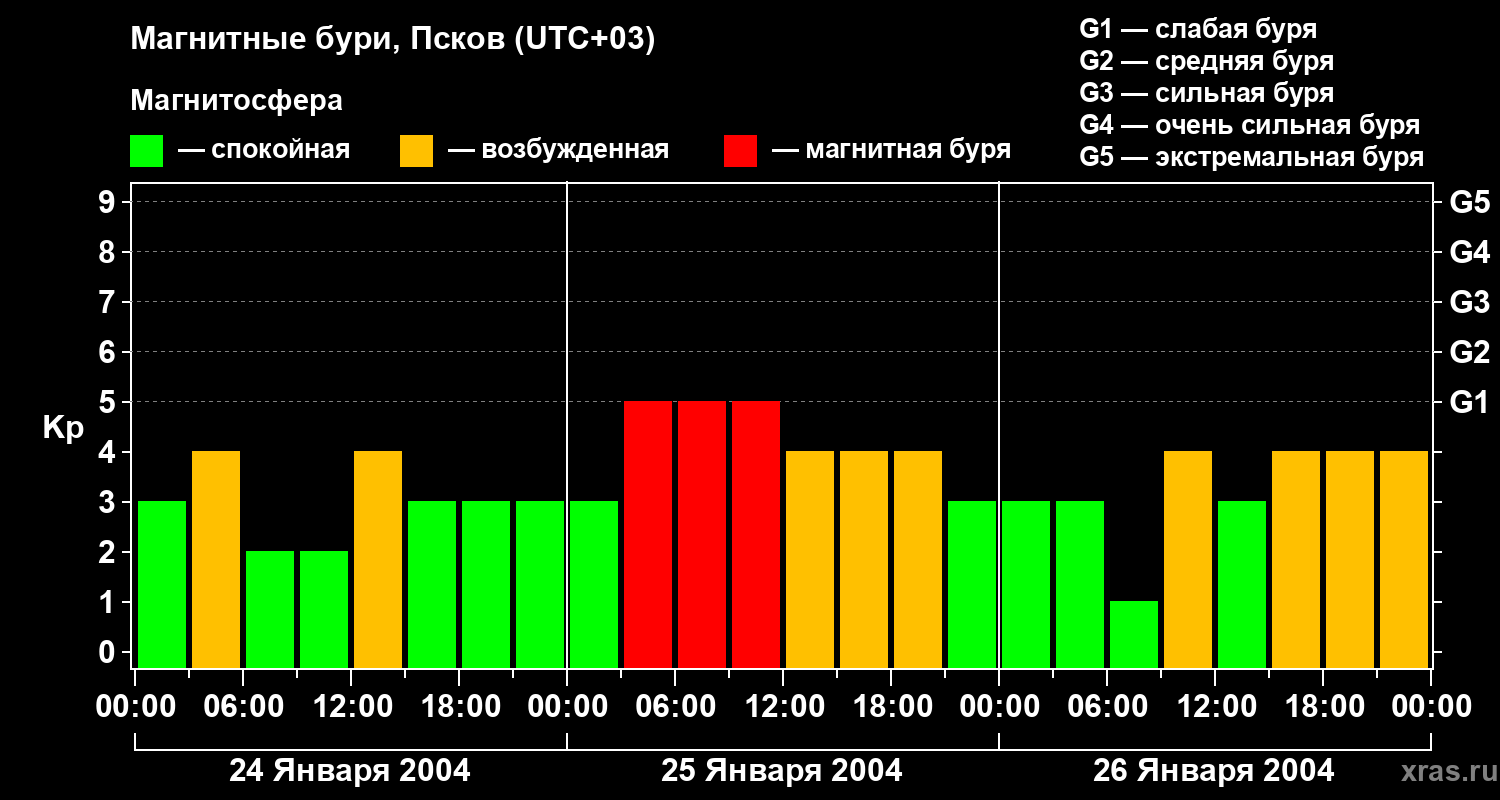
Task: Click the 26 January 12:00–15:00 green bar
Action: coord(1242,584)
